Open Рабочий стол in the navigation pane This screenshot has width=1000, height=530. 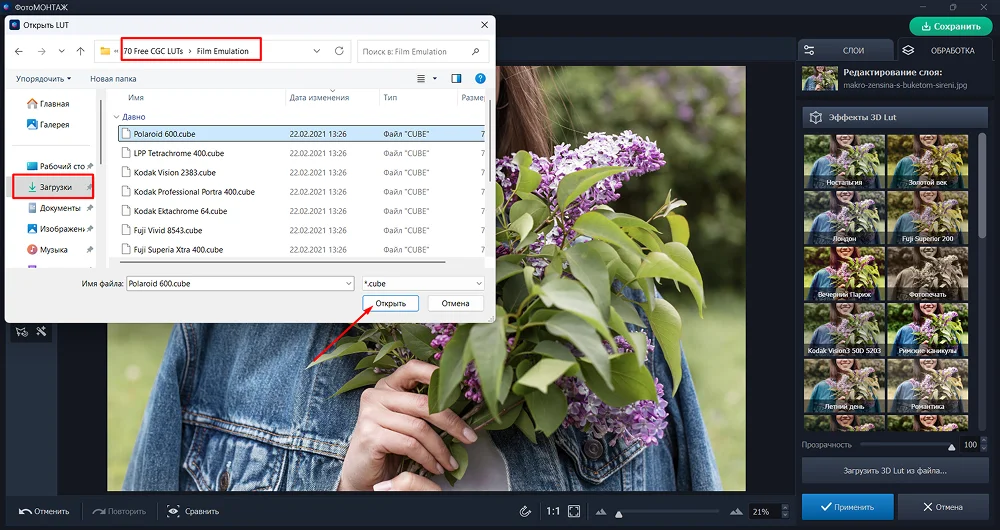(x=56, y=166)
